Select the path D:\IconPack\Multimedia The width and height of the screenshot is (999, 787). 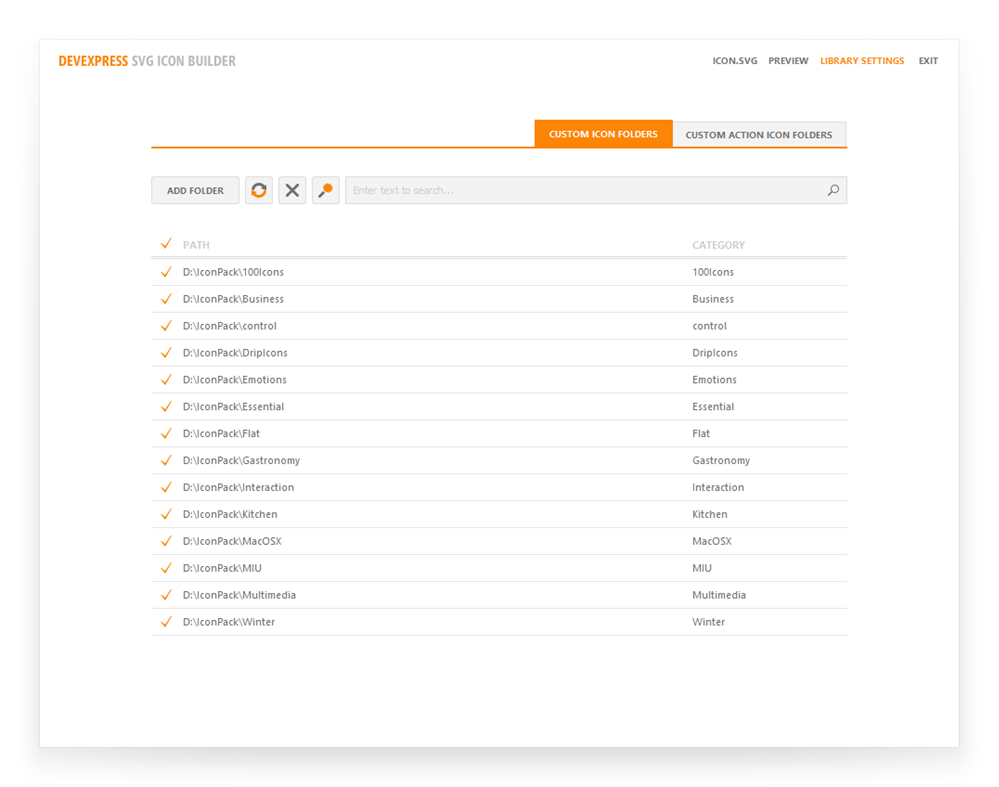tap(239, 595)
